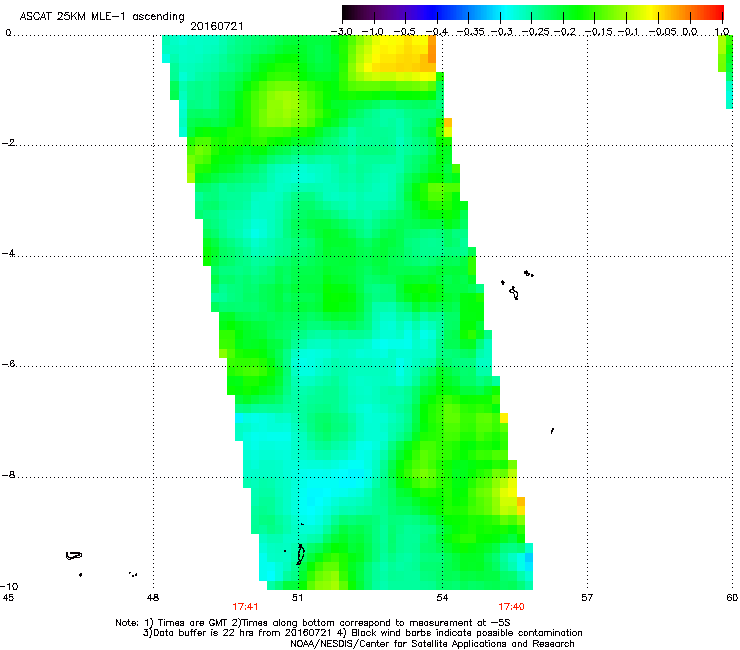
Task: Click the colorbar label -0.5
Action: pos(404,32)
